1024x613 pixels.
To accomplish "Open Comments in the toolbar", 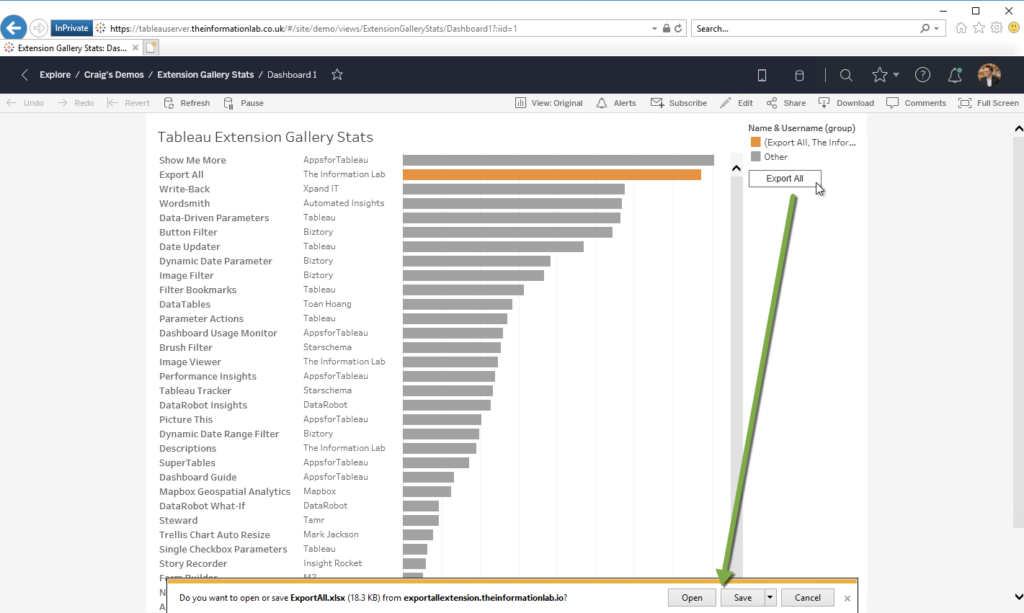I will point(916,103).
